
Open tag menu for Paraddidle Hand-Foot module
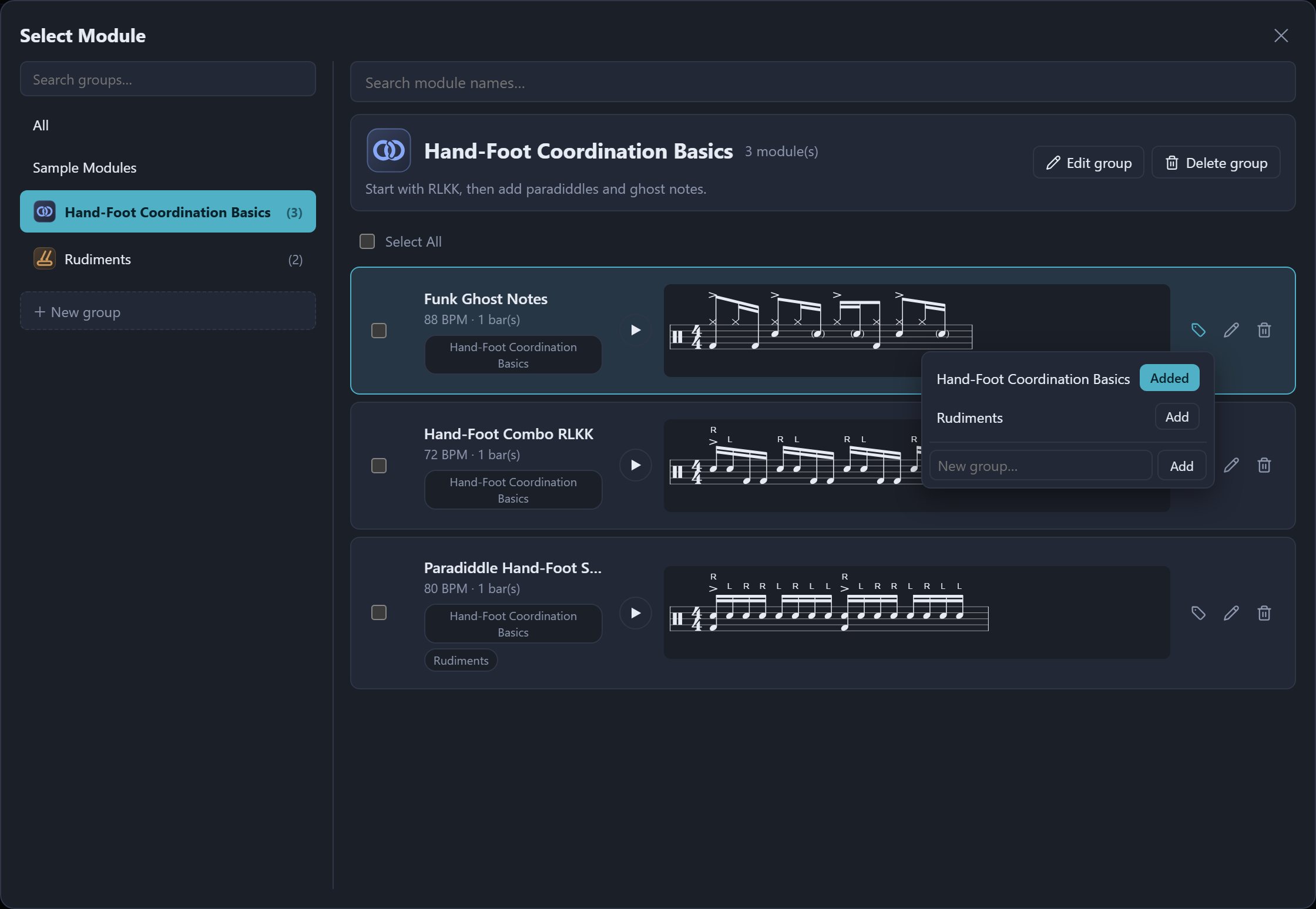[x=1198, y=613]
